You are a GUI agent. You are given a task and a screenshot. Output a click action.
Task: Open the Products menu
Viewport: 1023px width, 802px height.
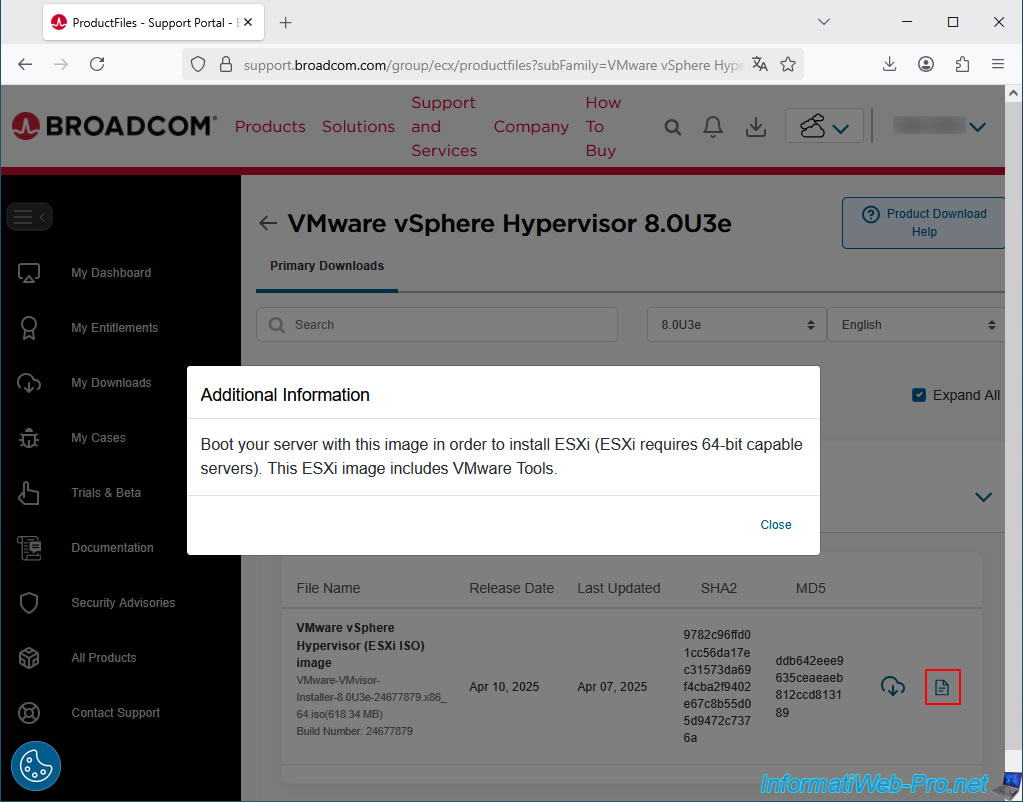[x=270, y=127]
